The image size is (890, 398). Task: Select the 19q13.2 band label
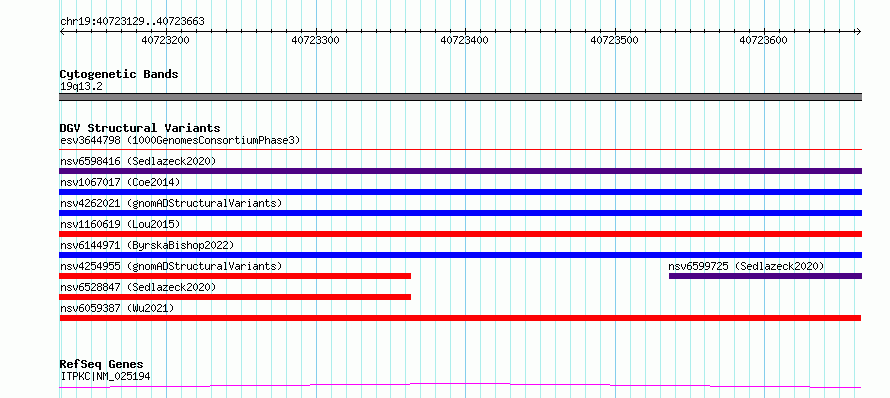click(x=81, y=87)
